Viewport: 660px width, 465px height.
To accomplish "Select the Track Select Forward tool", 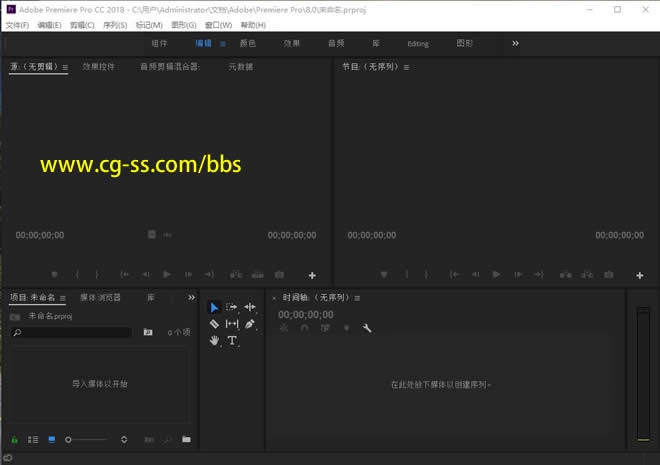I will (x=232, y=307).
